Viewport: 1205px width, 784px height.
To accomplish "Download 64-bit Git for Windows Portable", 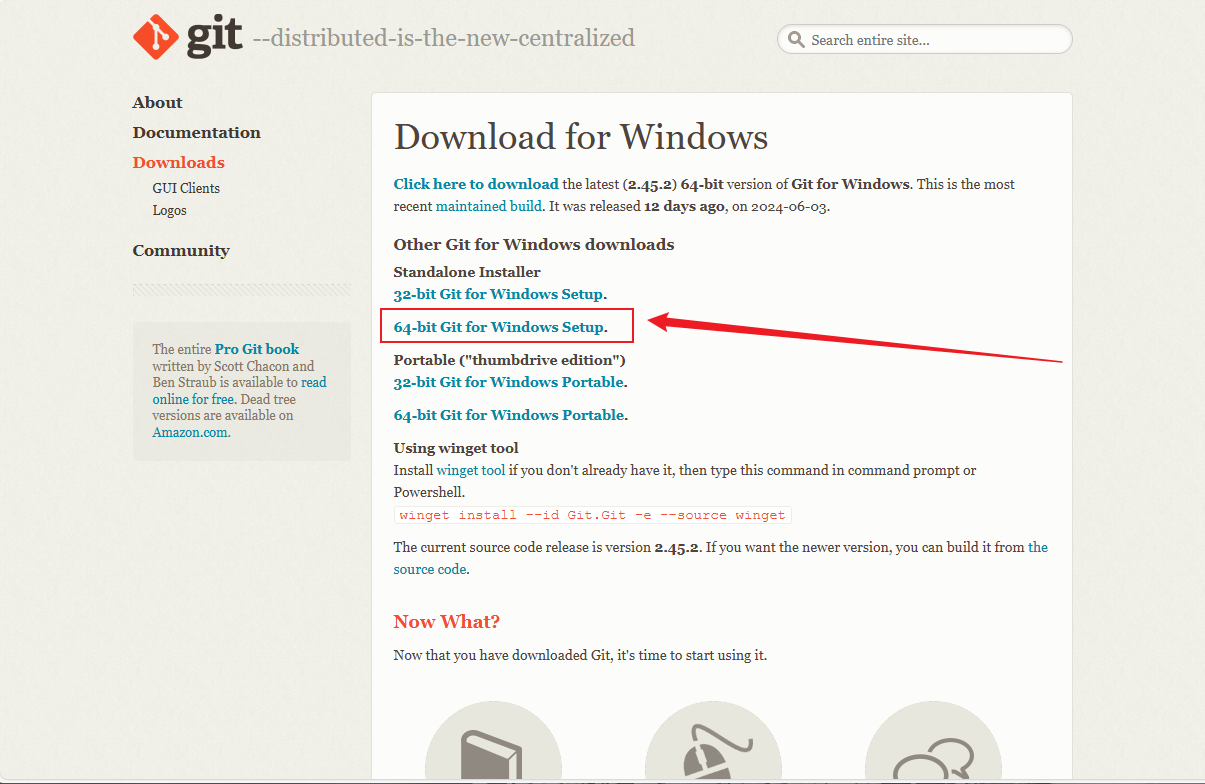I will (x=509, y=415).
